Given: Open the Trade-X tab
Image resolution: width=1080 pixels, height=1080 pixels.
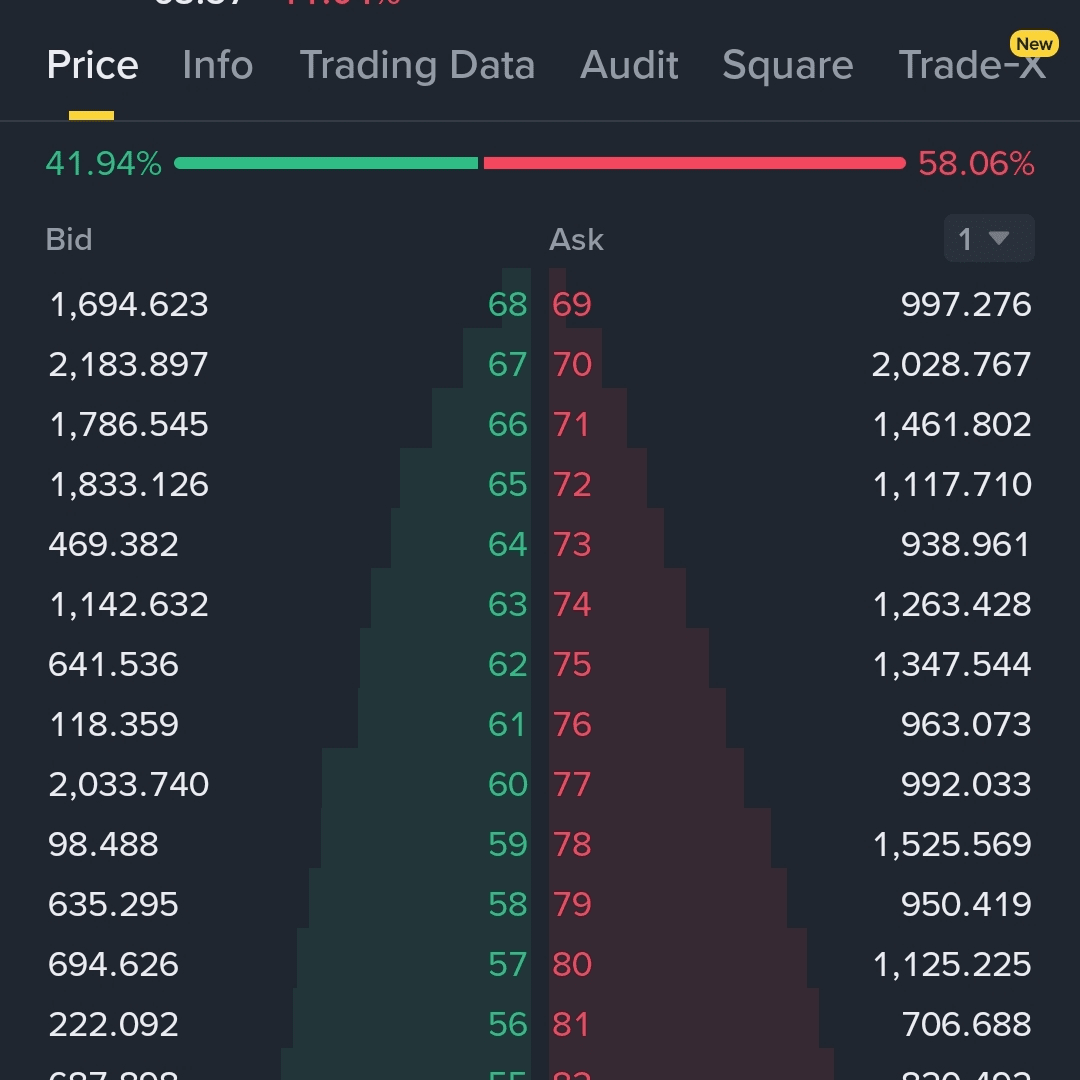Looking at the screenshot, I should tap(972, 65).
